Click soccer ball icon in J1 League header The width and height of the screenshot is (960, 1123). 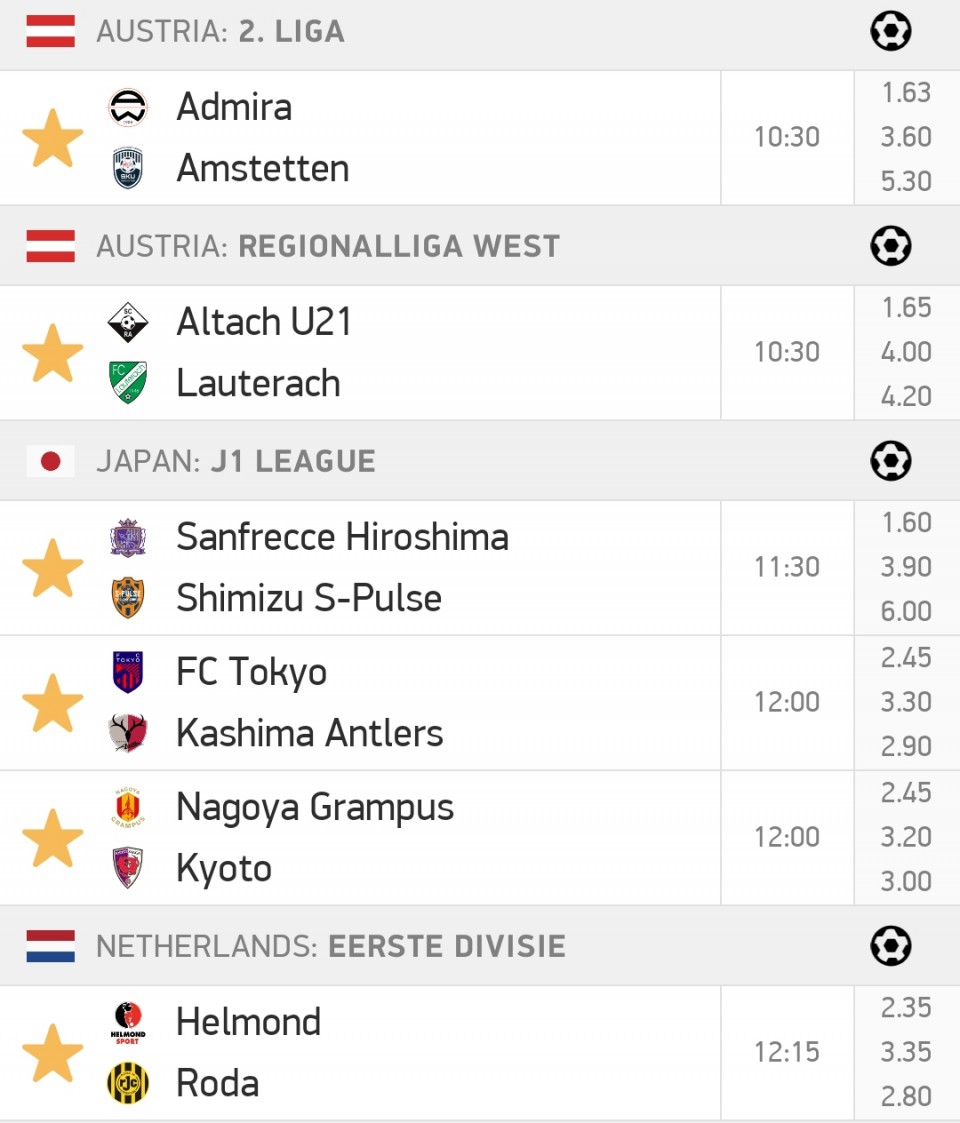click(x=891, y=461)
